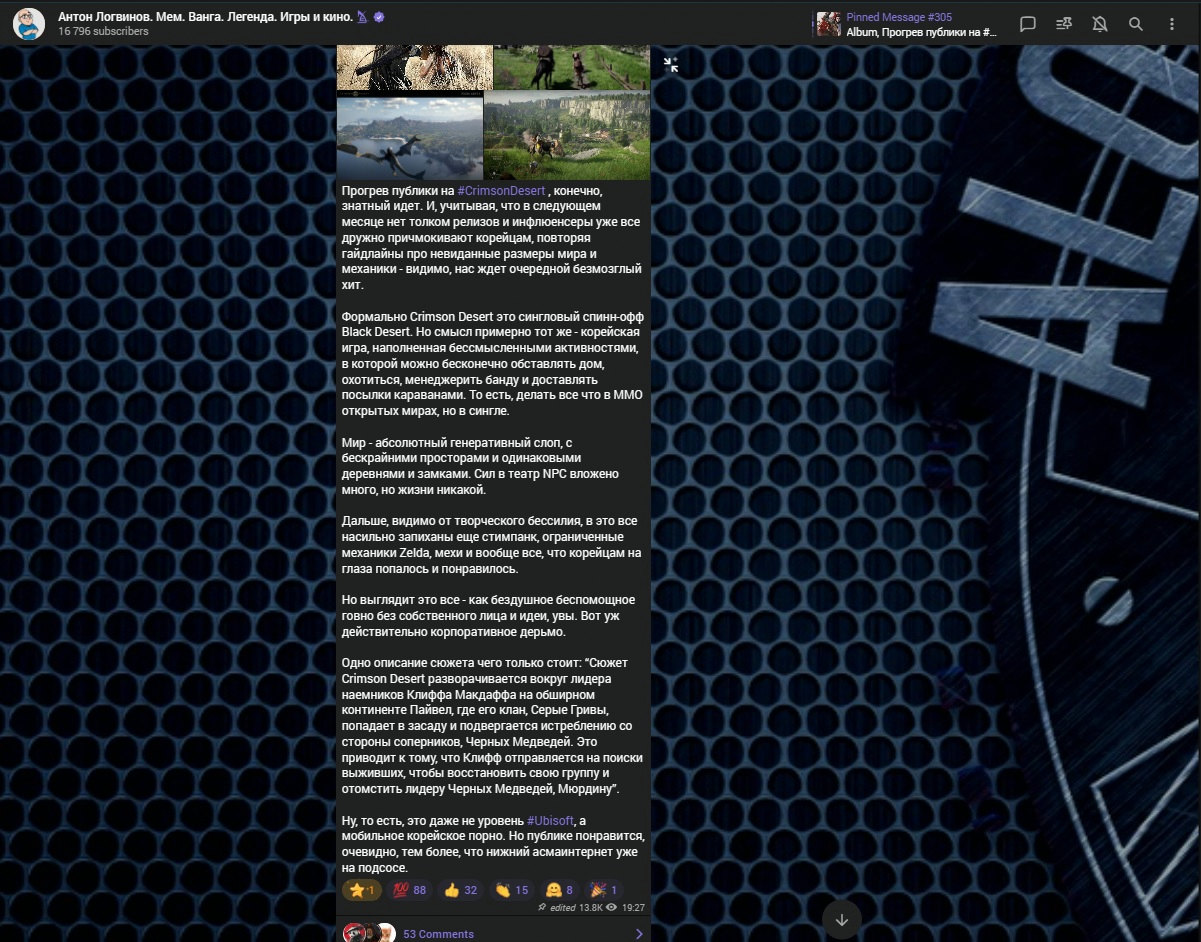Collapse the album with the shrink icon
The height and width of the screenshot is (942, 1201).
pos(671,65)
